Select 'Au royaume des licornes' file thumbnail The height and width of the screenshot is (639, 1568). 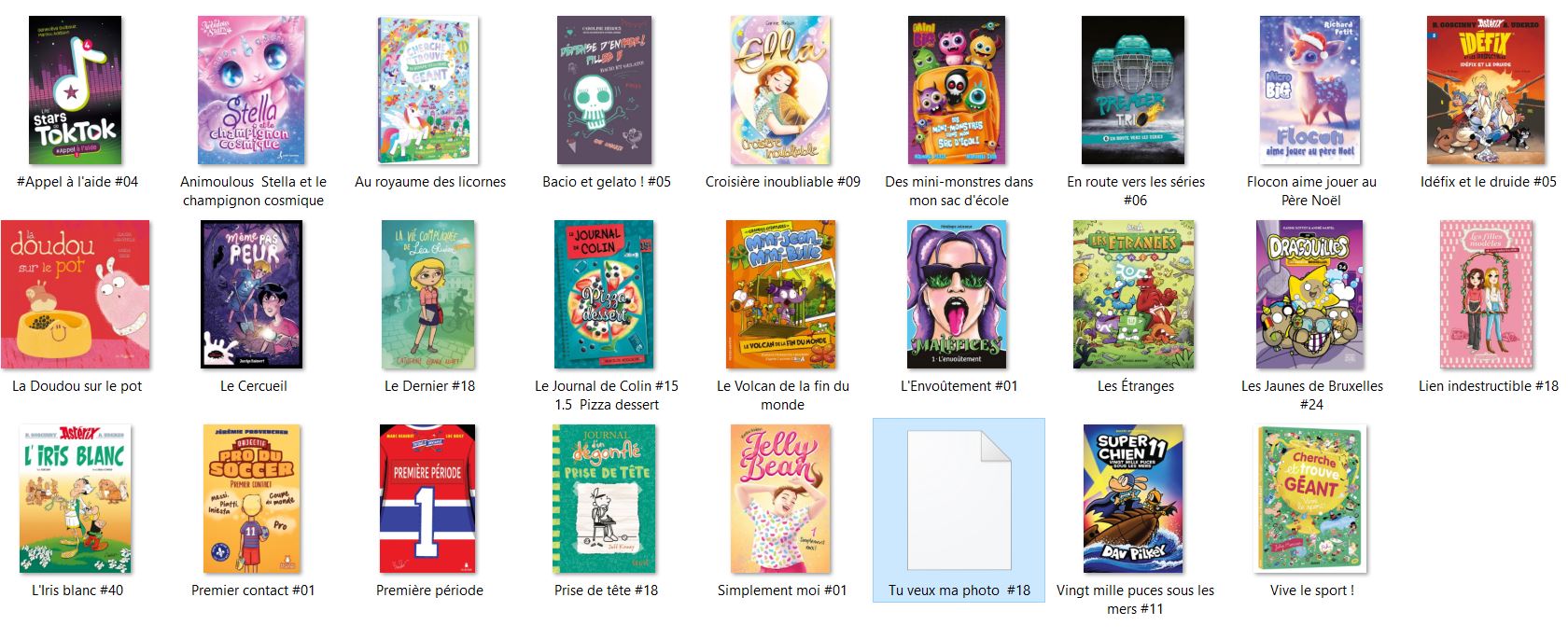click(x=429, y=90)
